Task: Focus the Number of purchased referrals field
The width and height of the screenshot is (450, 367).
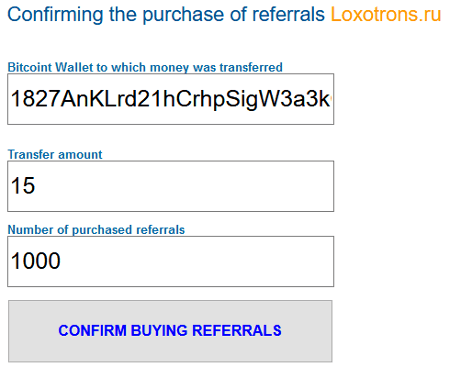Action: point(171,261)
